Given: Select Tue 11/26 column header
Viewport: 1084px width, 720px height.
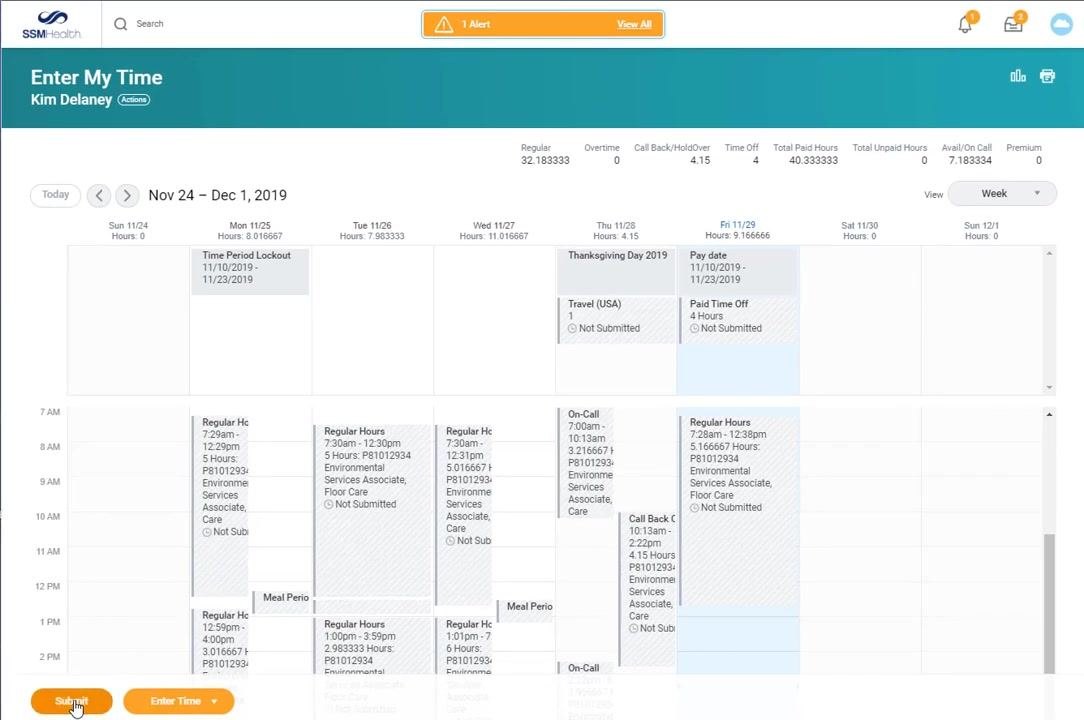Looking at the screenshot, I should coord(372,231).
